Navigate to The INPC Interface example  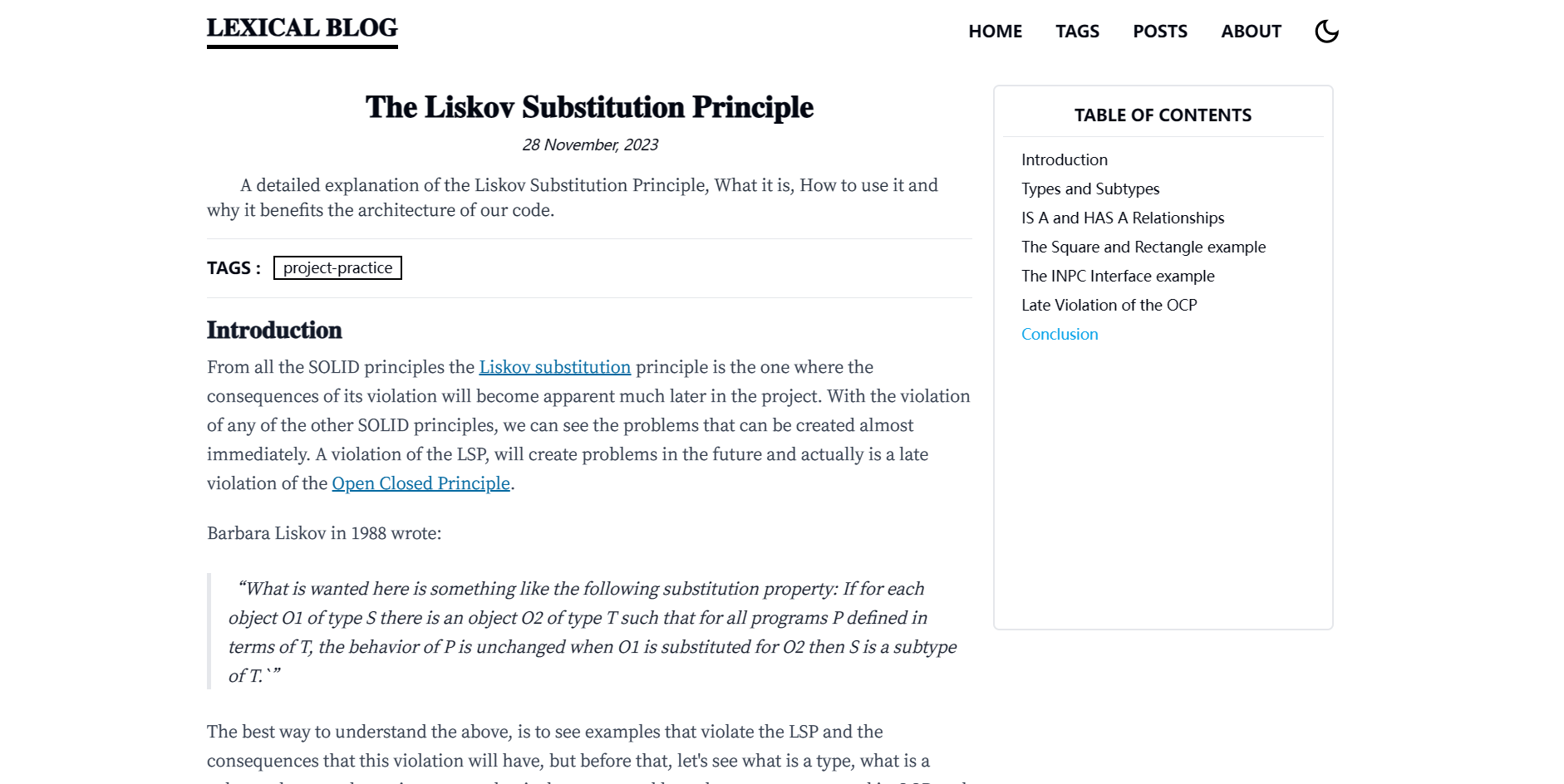tap(1117, 276)
